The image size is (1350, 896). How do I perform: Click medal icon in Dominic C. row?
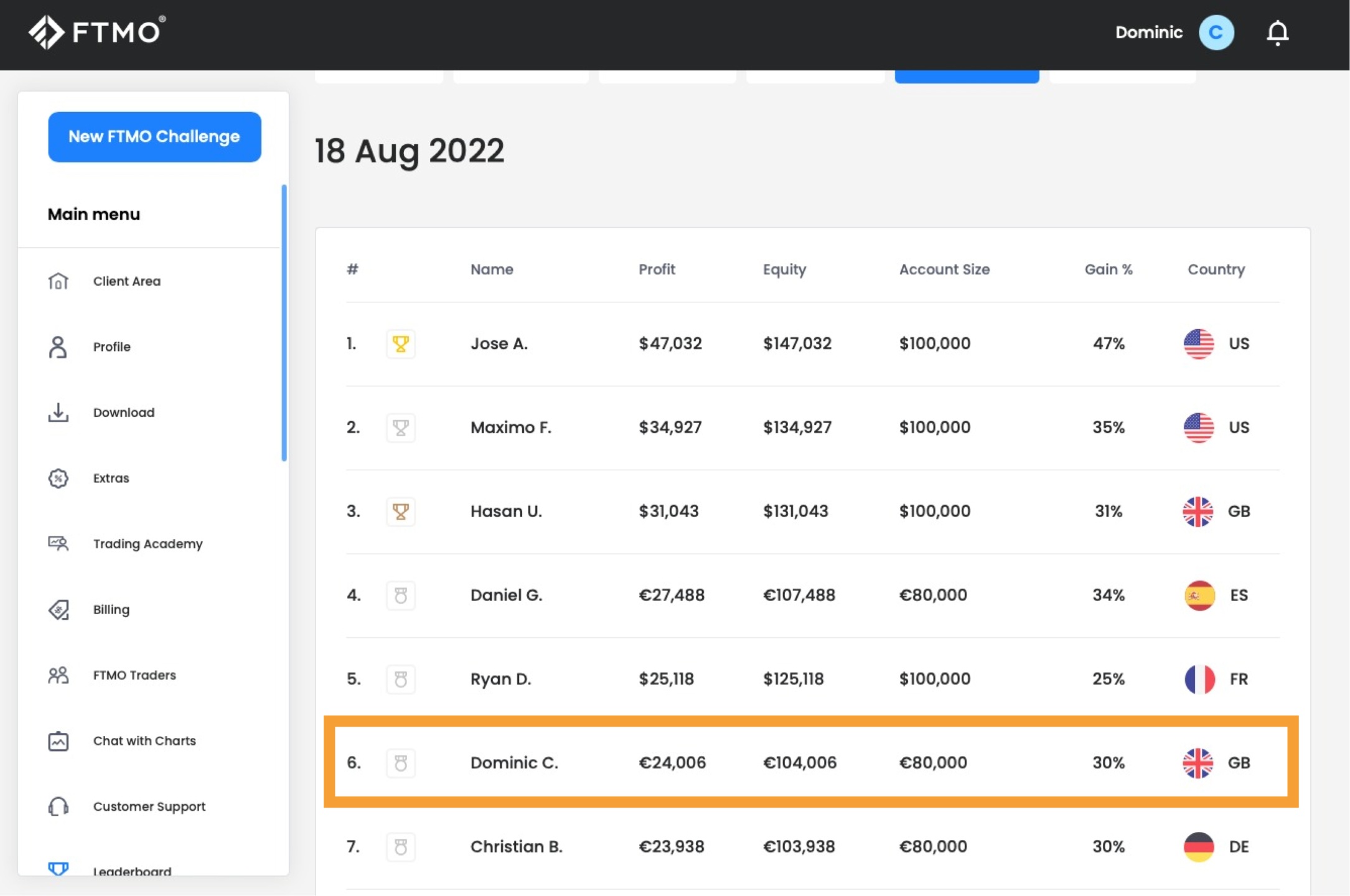[x=401, y=763]
